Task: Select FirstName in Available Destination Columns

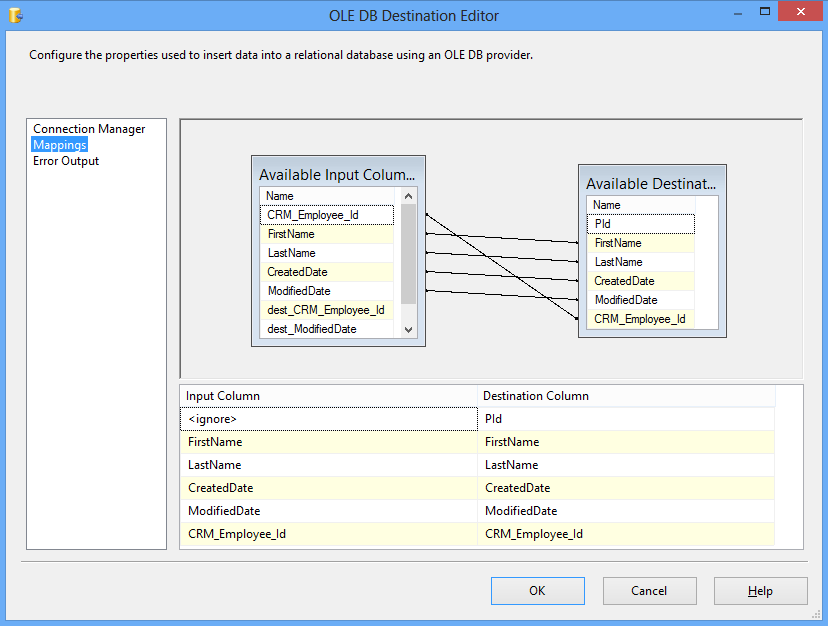Action: pos(641,243)
